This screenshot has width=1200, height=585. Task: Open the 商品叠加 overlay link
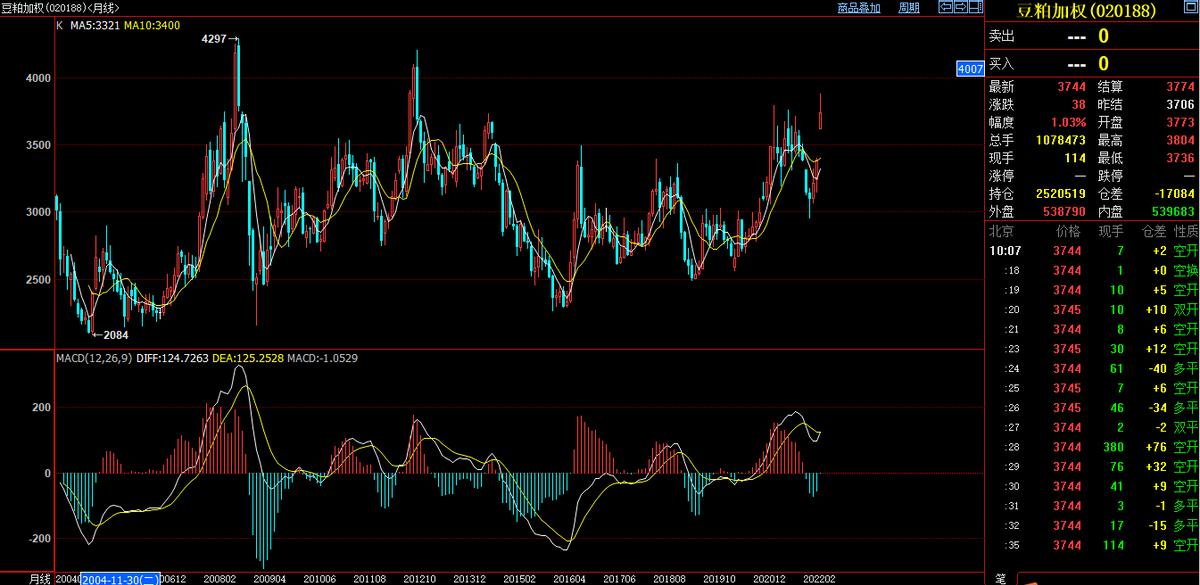coord(859,8)
